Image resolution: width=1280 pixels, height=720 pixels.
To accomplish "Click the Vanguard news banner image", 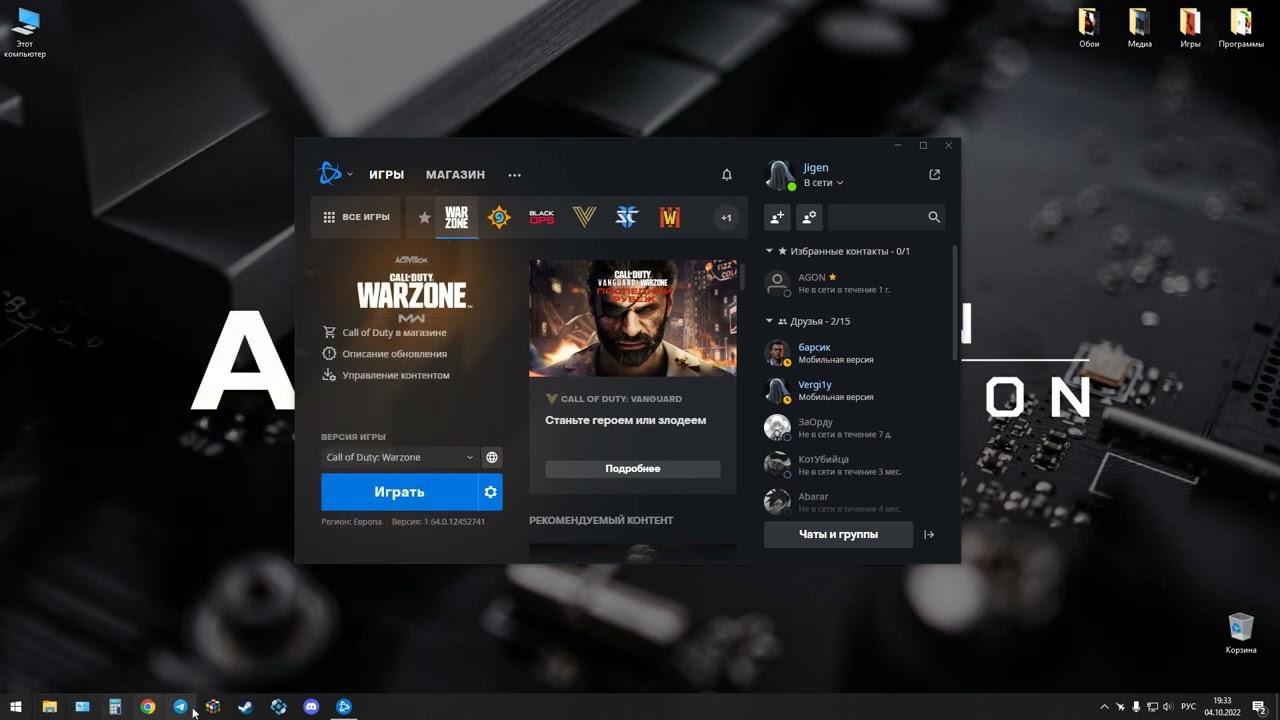I will click(633, 318).
